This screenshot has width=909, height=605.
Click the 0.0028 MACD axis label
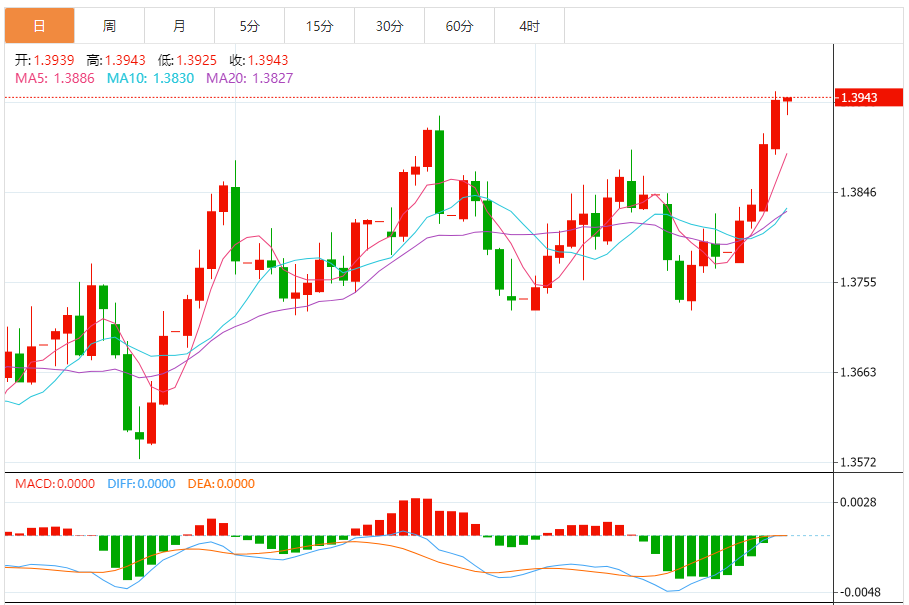[x=858, y=502]
